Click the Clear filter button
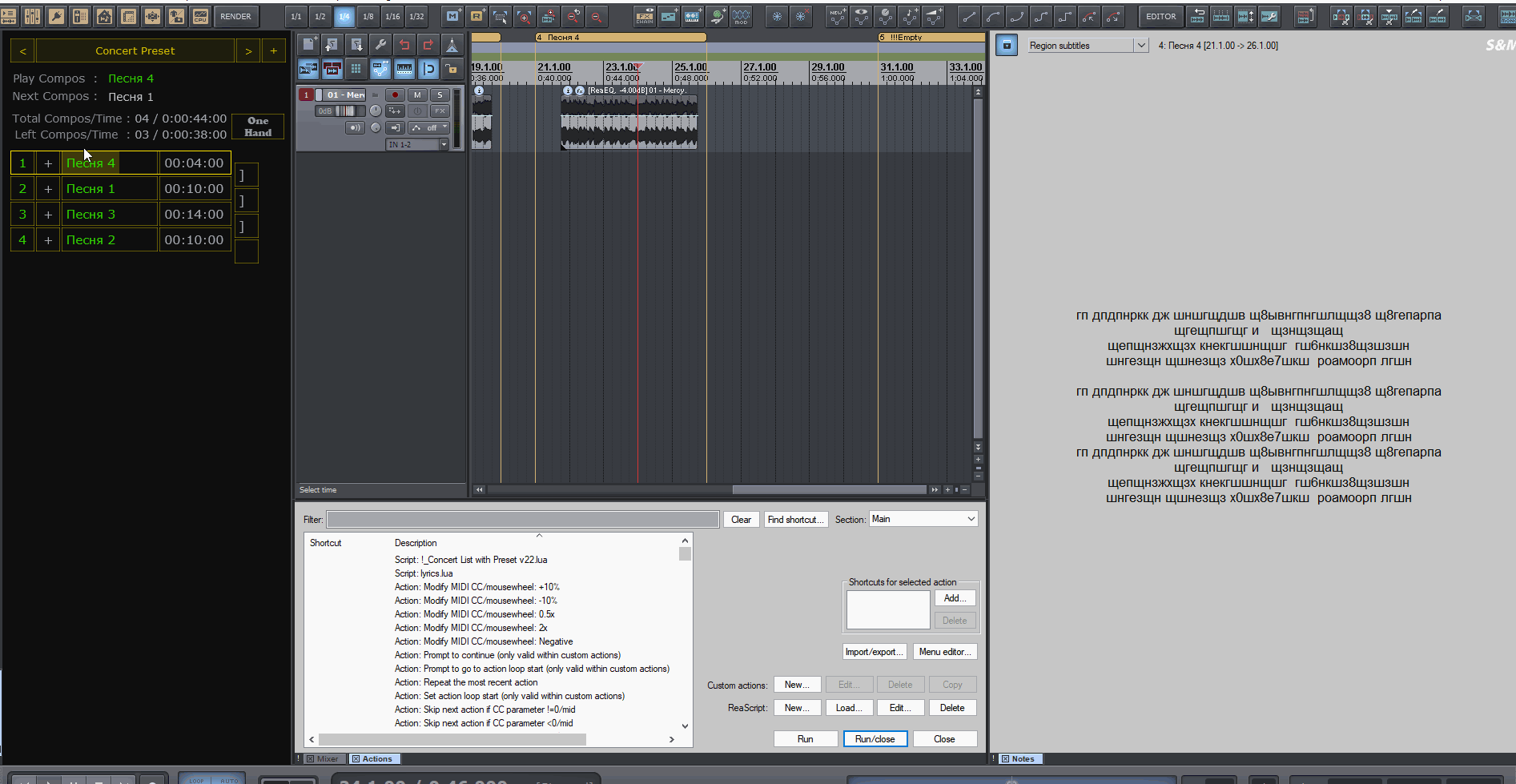 pyautogui.click(x=741, y=520)
